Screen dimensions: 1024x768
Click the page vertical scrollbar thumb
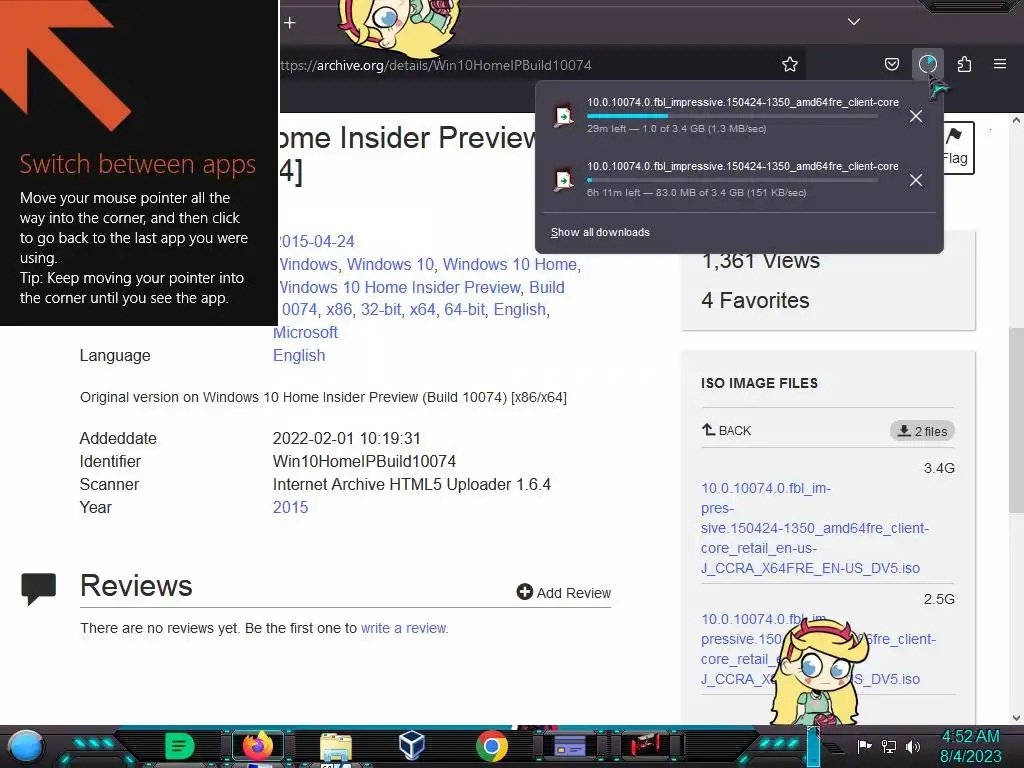1016,419
